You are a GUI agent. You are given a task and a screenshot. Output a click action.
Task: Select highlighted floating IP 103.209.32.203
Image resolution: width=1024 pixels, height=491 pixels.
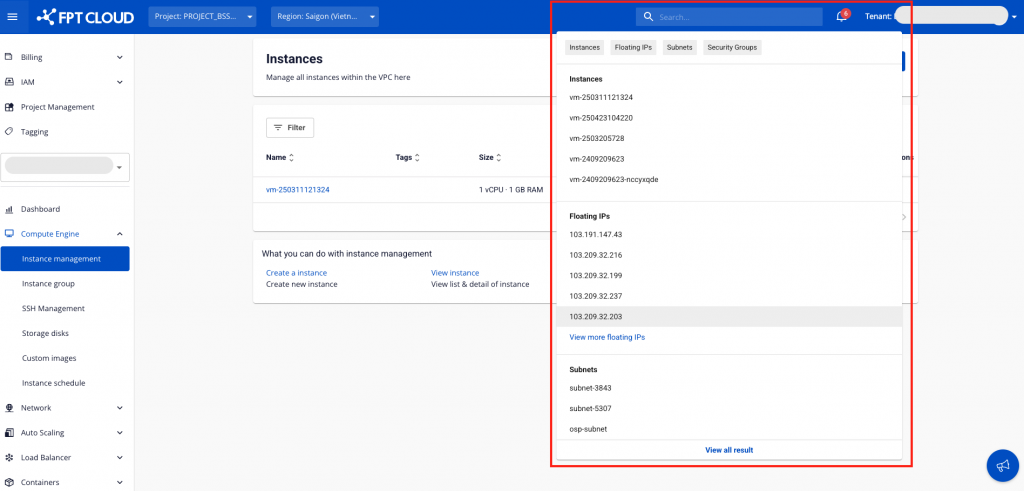click(x=729, y=317)
